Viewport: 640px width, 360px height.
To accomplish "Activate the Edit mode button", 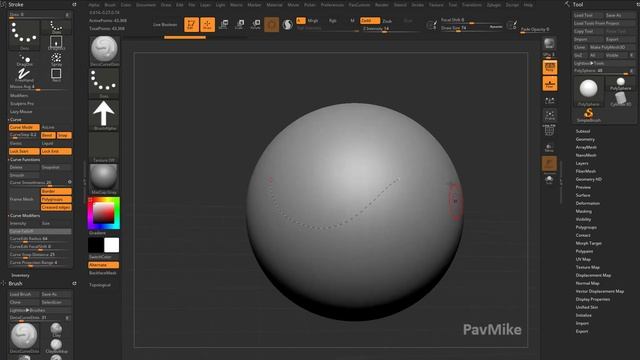I will pos(191,24).
